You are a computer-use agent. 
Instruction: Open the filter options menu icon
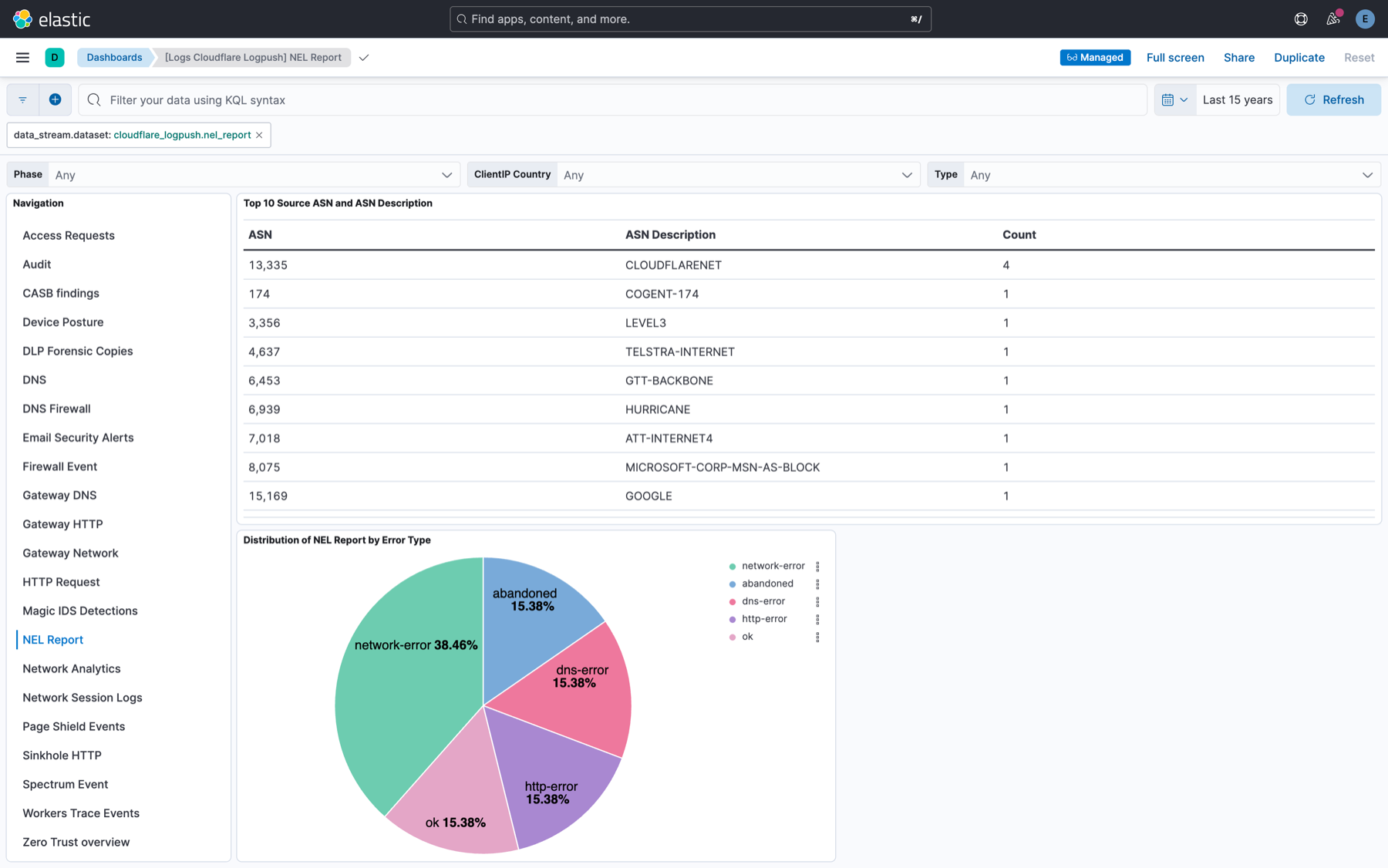tap(23, 99)
